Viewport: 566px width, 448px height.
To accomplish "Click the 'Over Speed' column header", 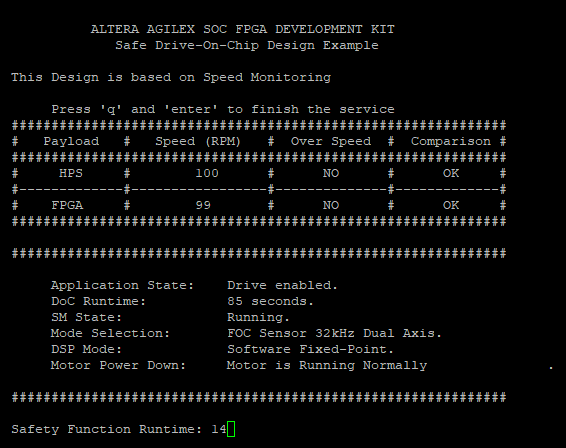I will (331, 141).
